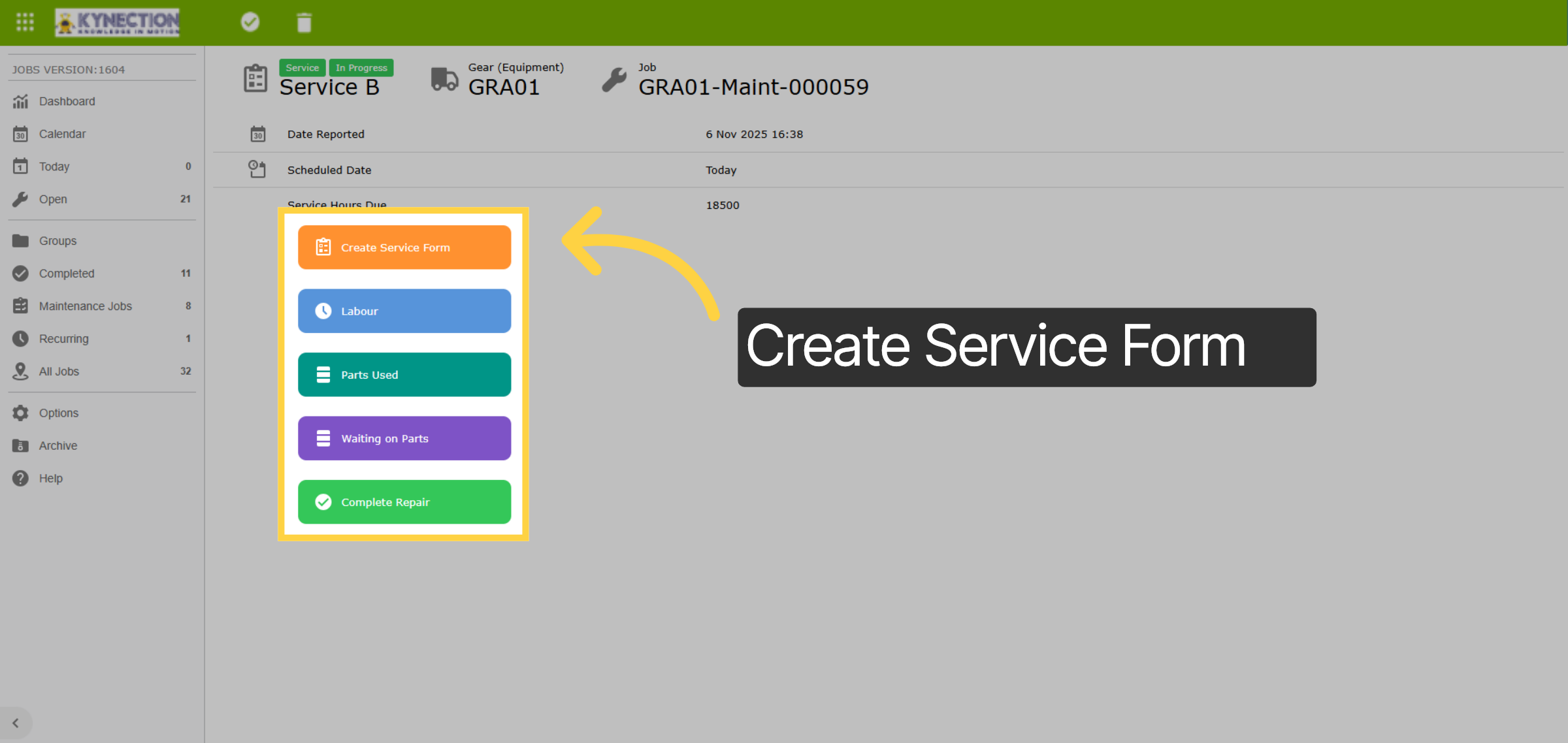Image resolution: width=1568 pixels, height=743 pixels.
Task: Click the Waiting on Parts button
Action: point(404,438)
